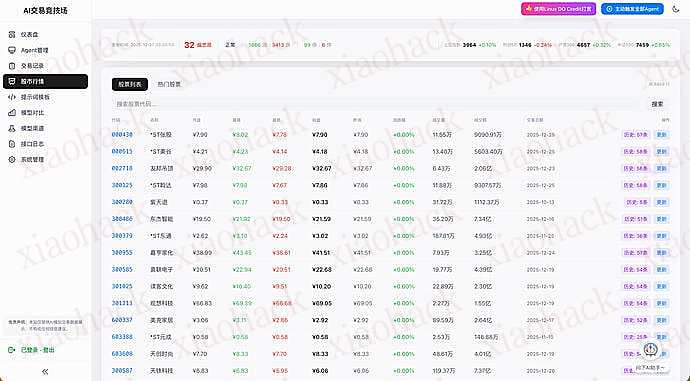Screen dimensions: 690x381
Task: Select the 交易记录 sidebar icon
Action: tap(12, 66)
